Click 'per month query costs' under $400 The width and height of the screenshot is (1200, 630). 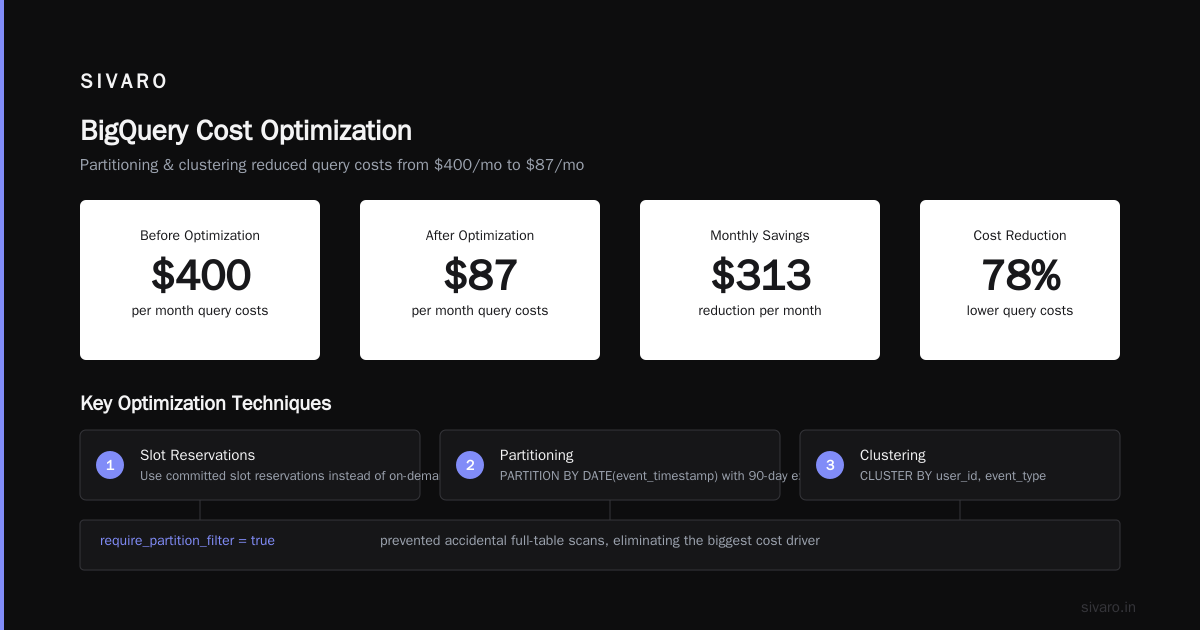(x=200, y=311)
